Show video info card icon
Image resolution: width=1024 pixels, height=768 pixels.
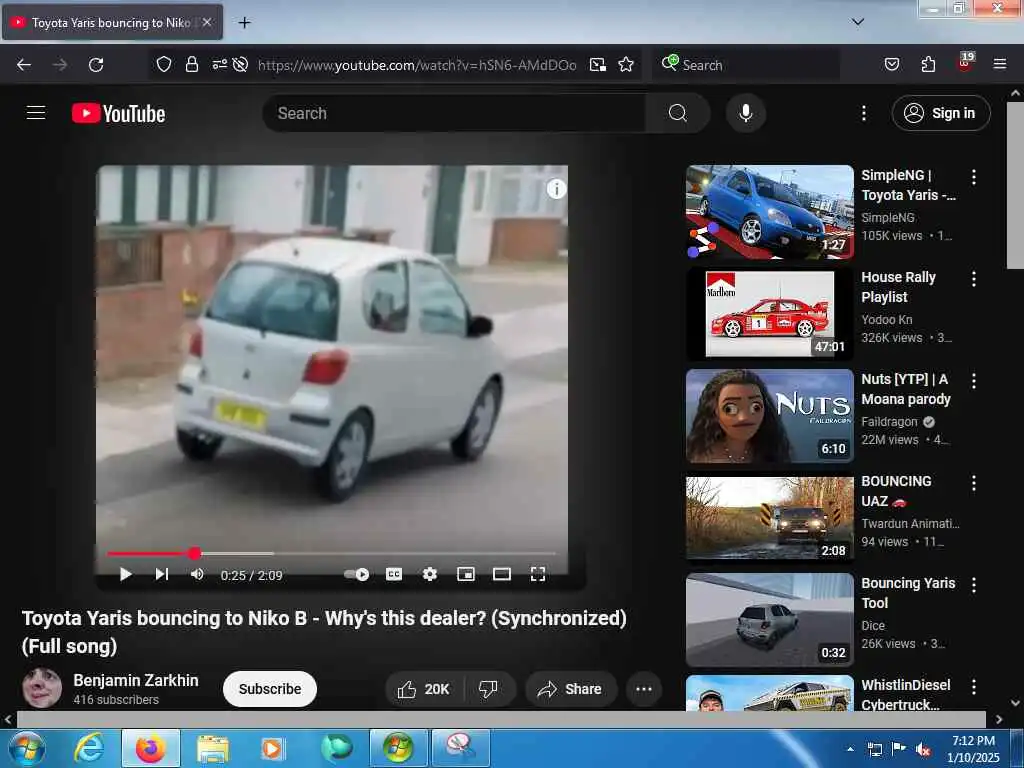[556, 189]
